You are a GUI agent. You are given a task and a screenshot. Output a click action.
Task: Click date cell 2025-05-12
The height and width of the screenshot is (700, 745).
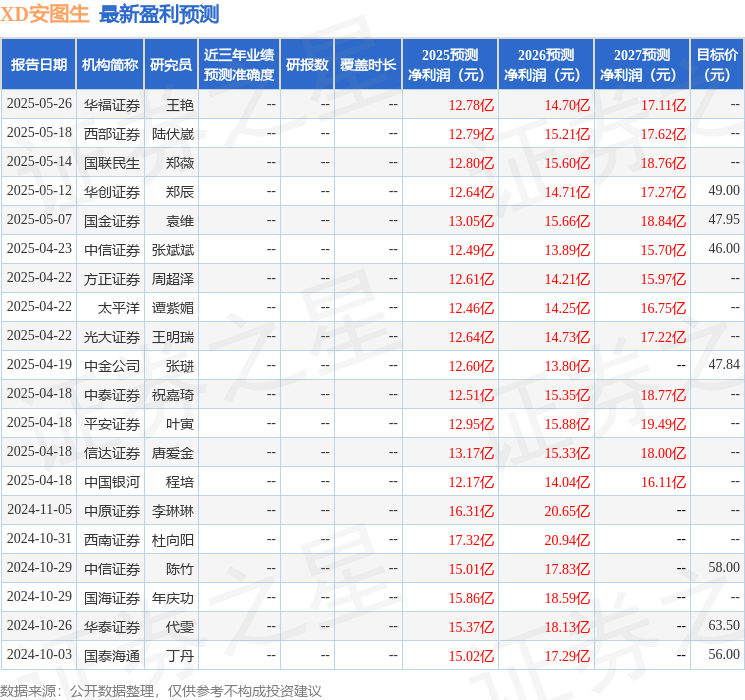(39, 191)
